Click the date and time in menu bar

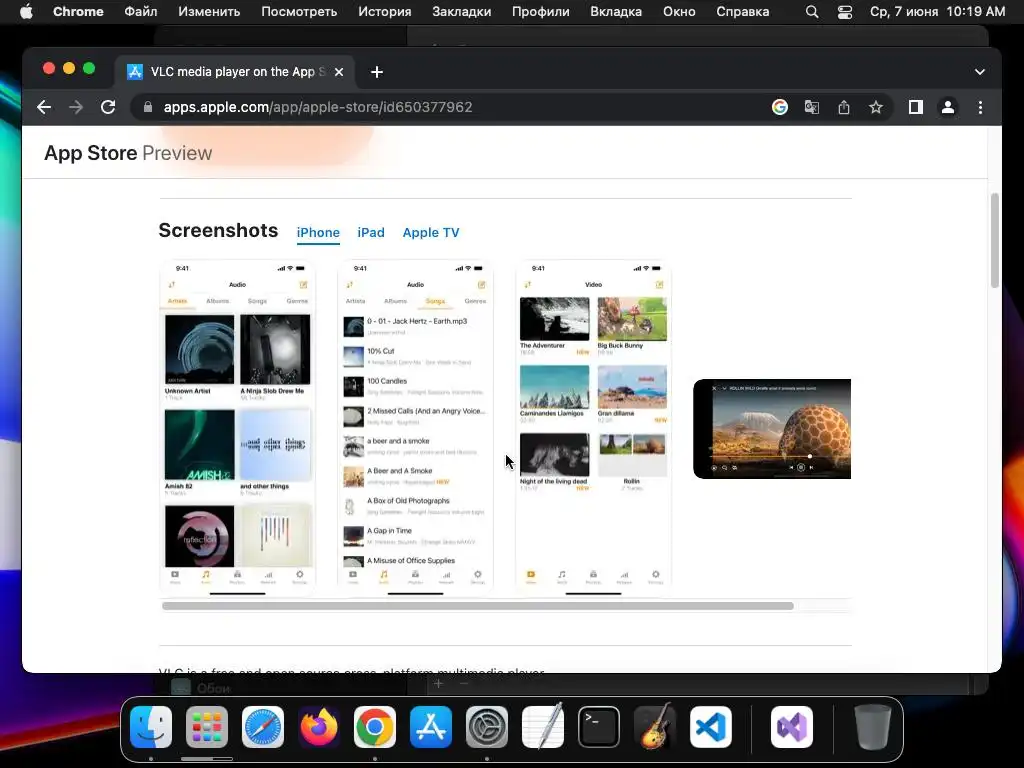click(x=937, y=12)
